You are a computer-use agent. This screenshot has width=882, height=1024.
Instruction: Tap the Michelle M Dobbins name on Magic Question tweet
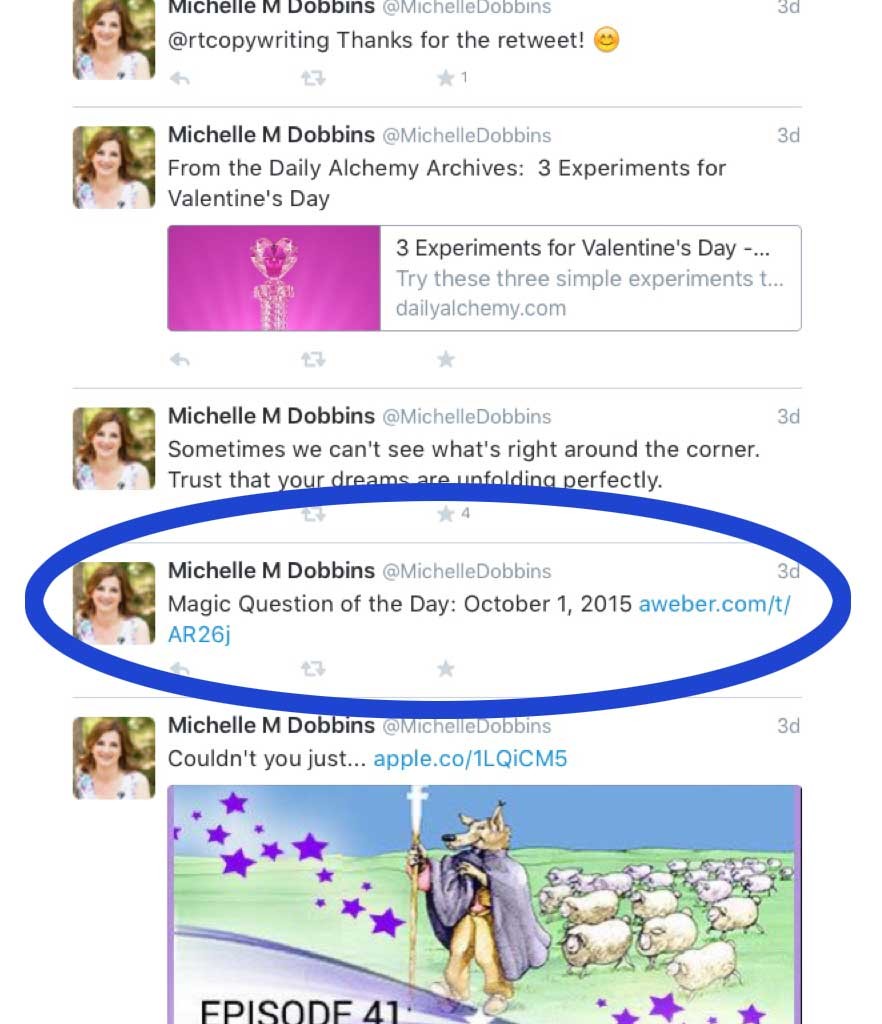[x=272, y=571]
